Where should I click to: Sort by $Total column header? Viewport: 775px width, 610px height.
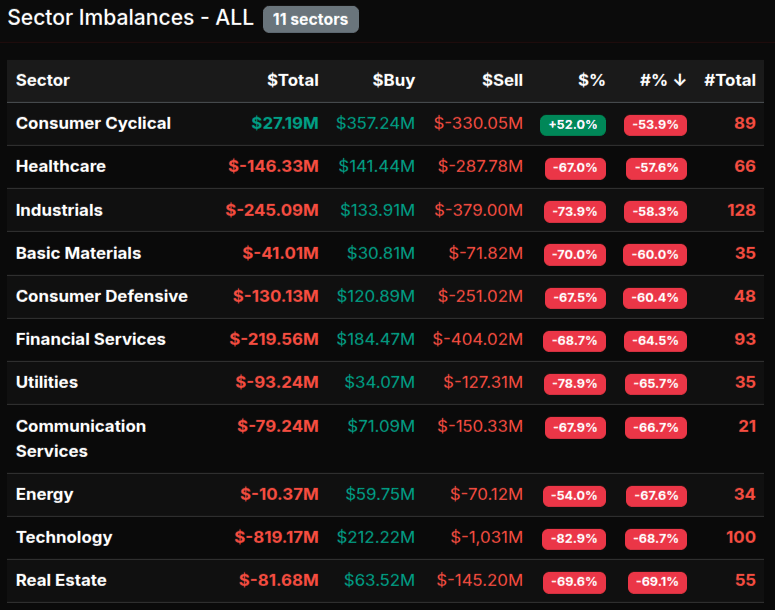(292, 80)
